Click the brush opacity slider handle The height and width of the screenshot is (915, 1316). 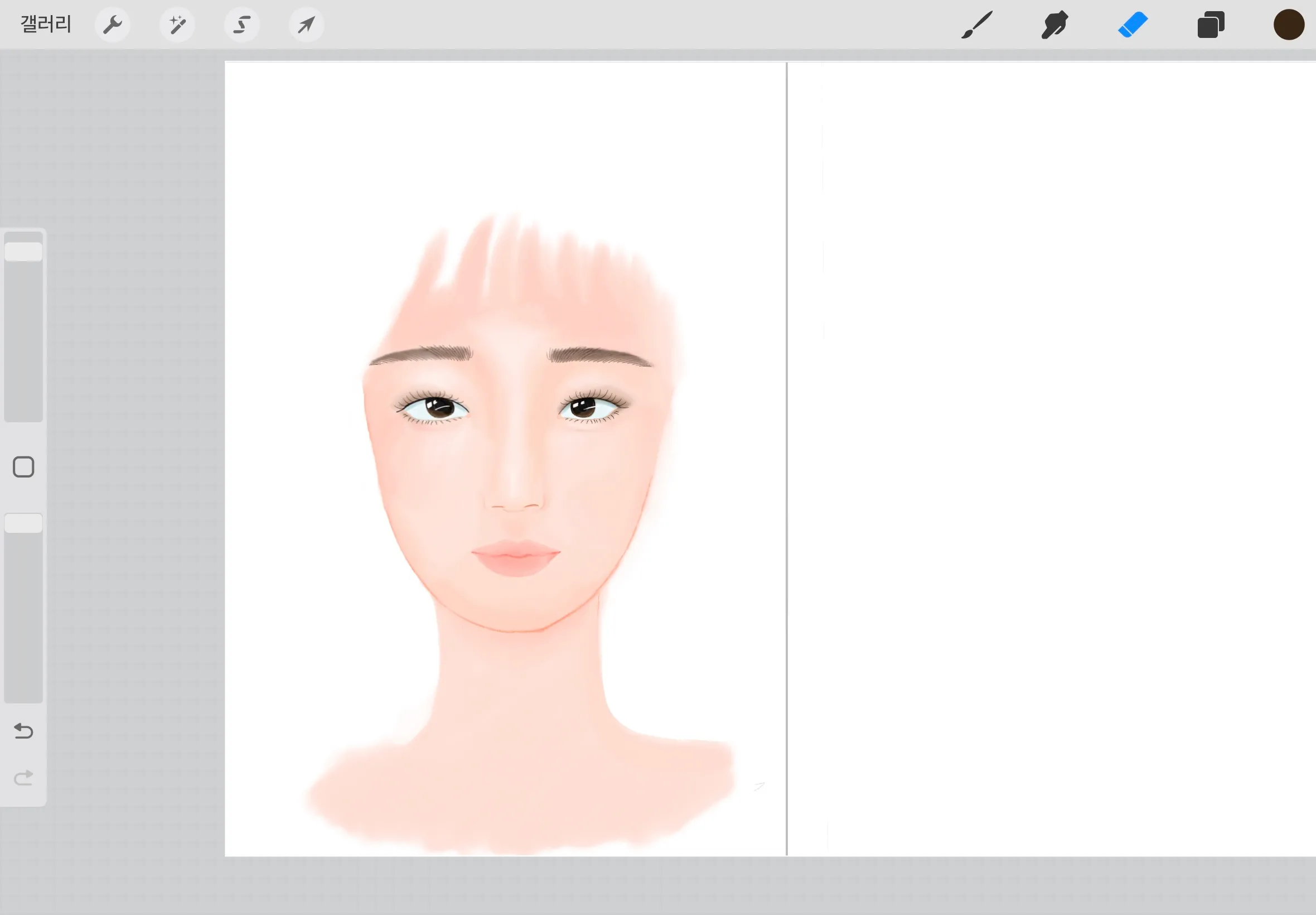23,523
